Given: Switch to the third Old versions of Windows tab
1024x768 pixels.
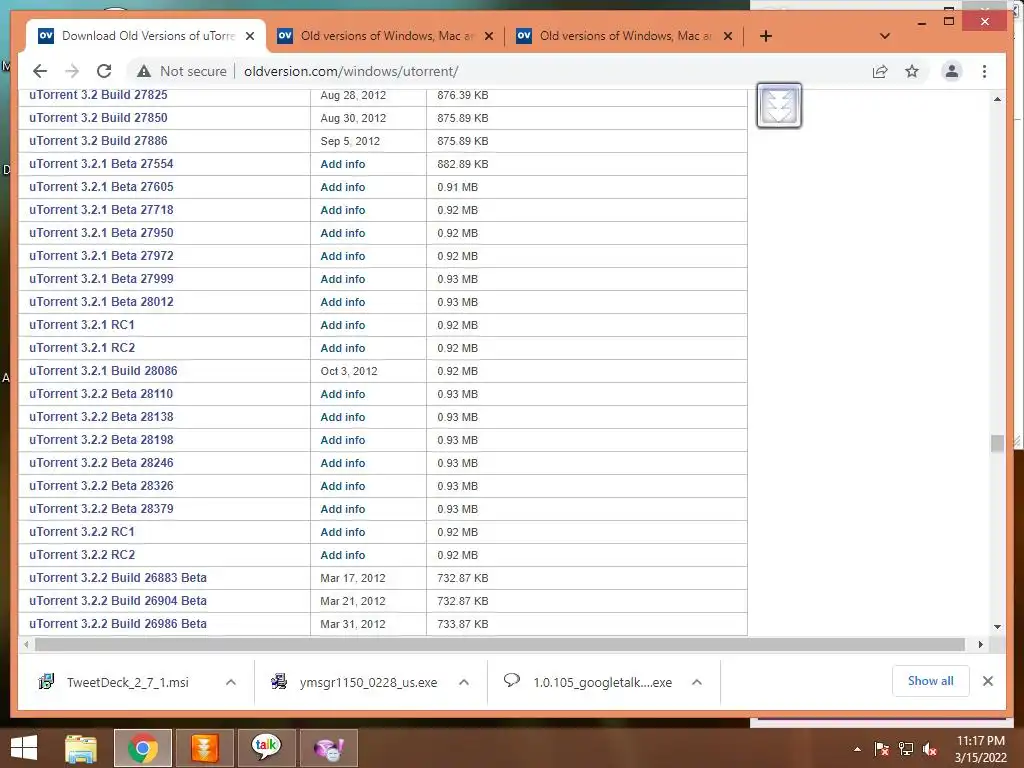Looking at the screenshot, I should coord(624,36).
